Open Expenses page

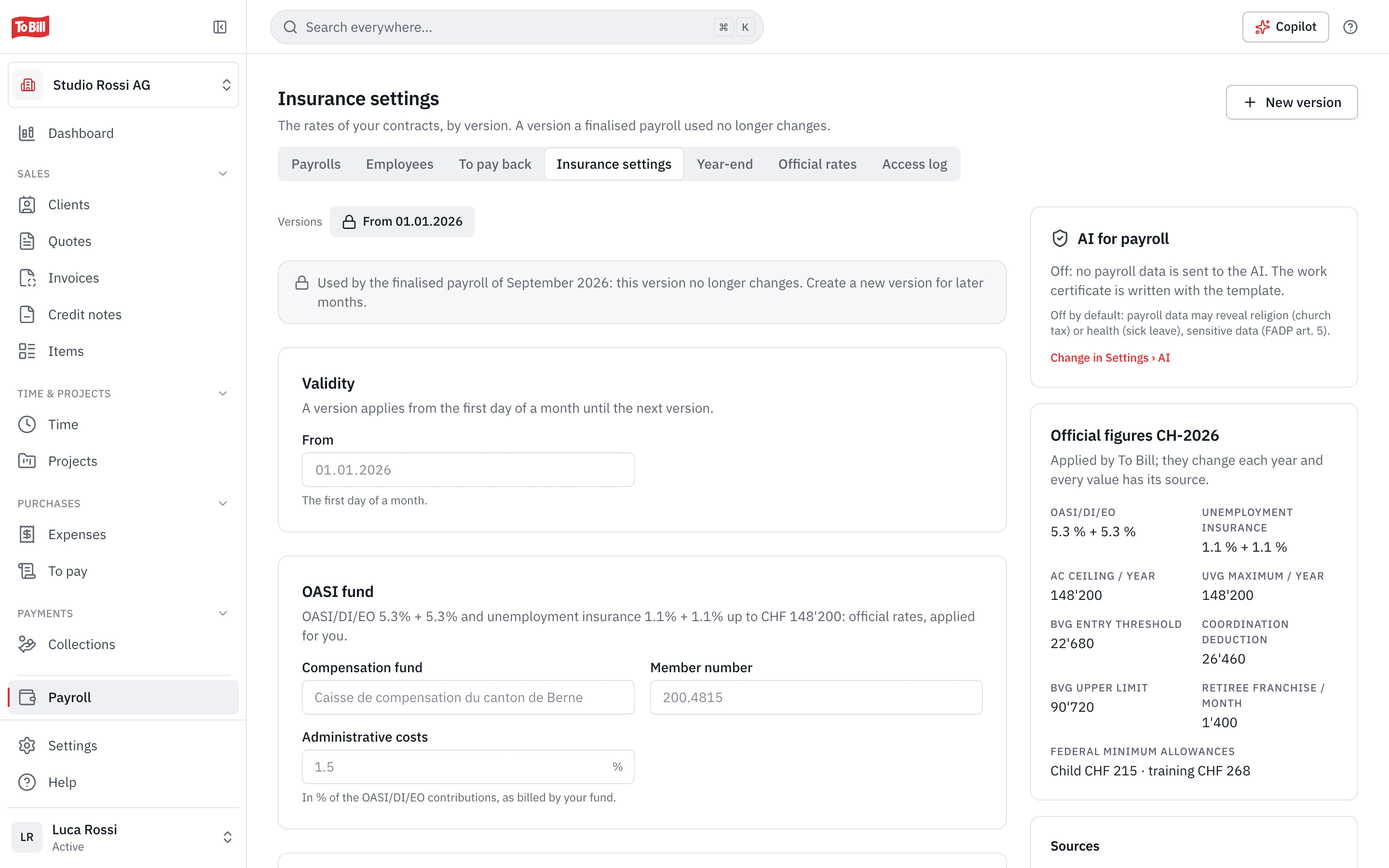(123, 534)
